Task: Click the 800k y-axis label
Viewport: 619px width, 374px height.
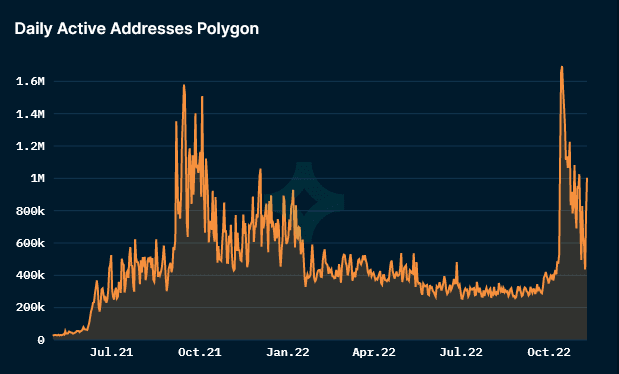Action: (30, 211)
